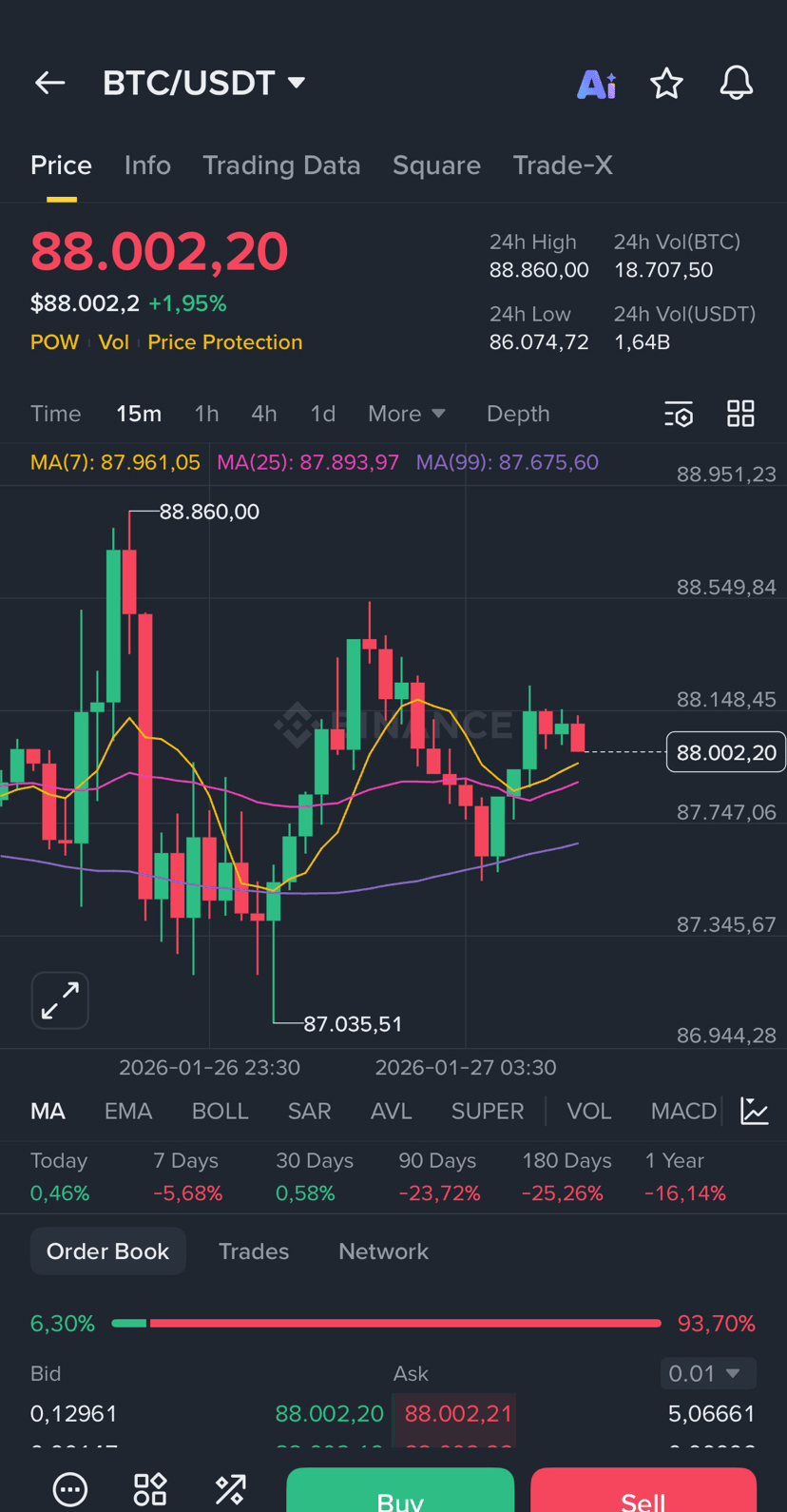Open the 0.01 price precision dropdown
Viewport: 787px width, 1512px height.
tap(707, 1373)
